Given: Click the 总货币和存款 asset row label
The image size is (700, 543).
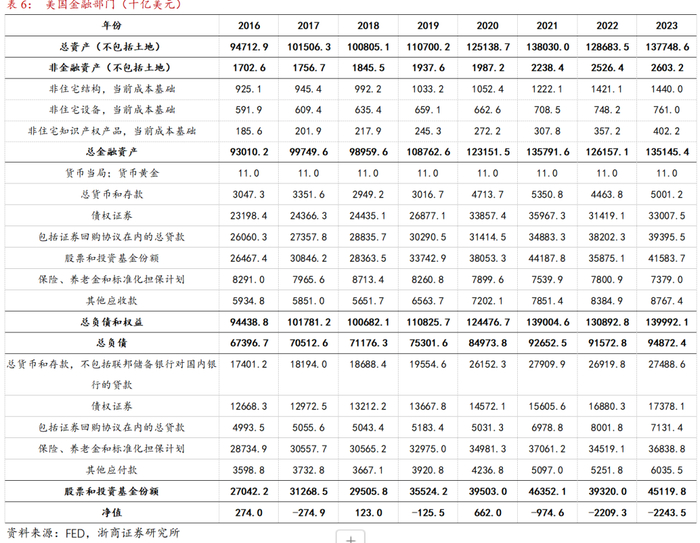Looking at the screenshot, I should (x=112, y=194).
